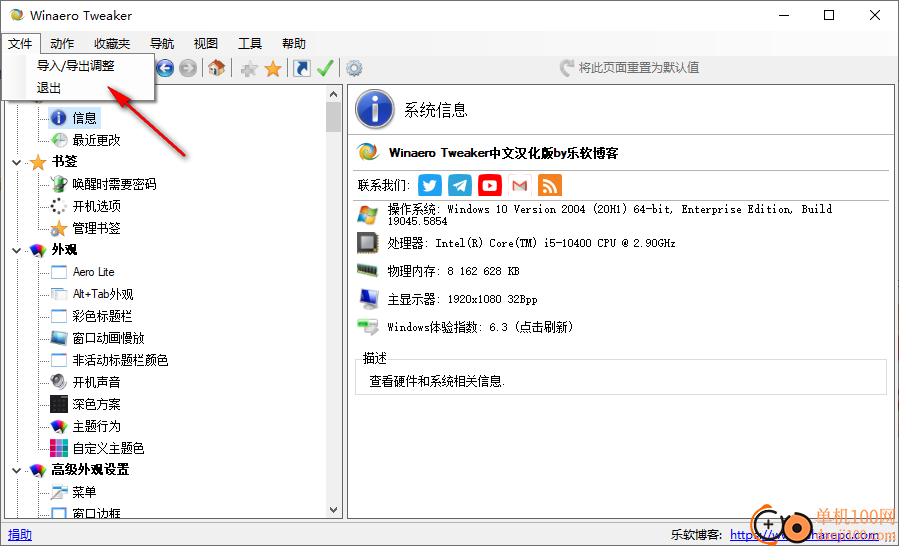
Task: Open the YouTube contact icon
Action: coord(490,185)
